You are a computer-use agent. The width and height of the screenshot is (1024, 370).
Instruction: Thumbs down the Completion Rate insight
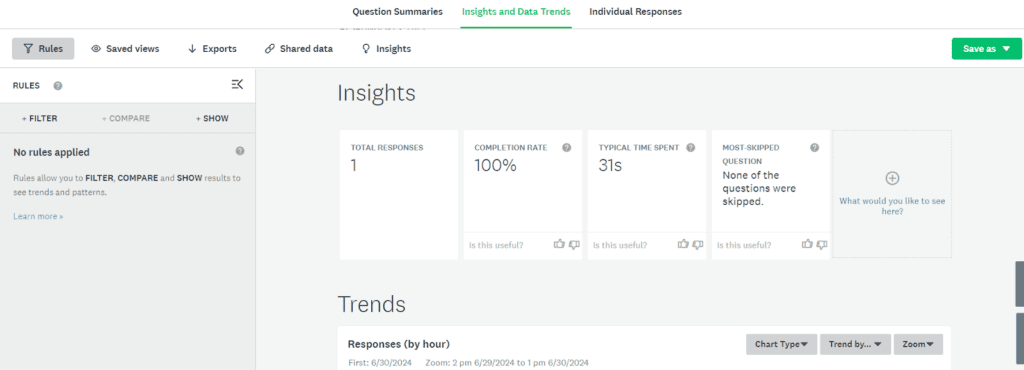tap(574, 245)
